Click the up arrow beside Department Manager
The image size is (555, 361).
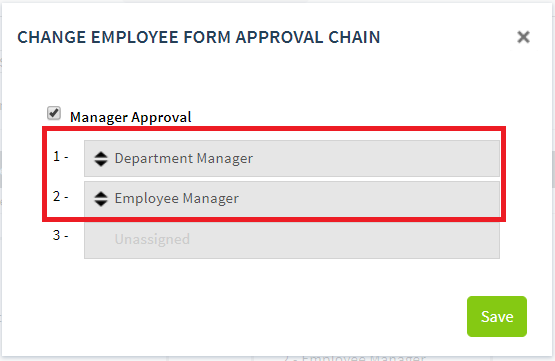click(101, 155)
